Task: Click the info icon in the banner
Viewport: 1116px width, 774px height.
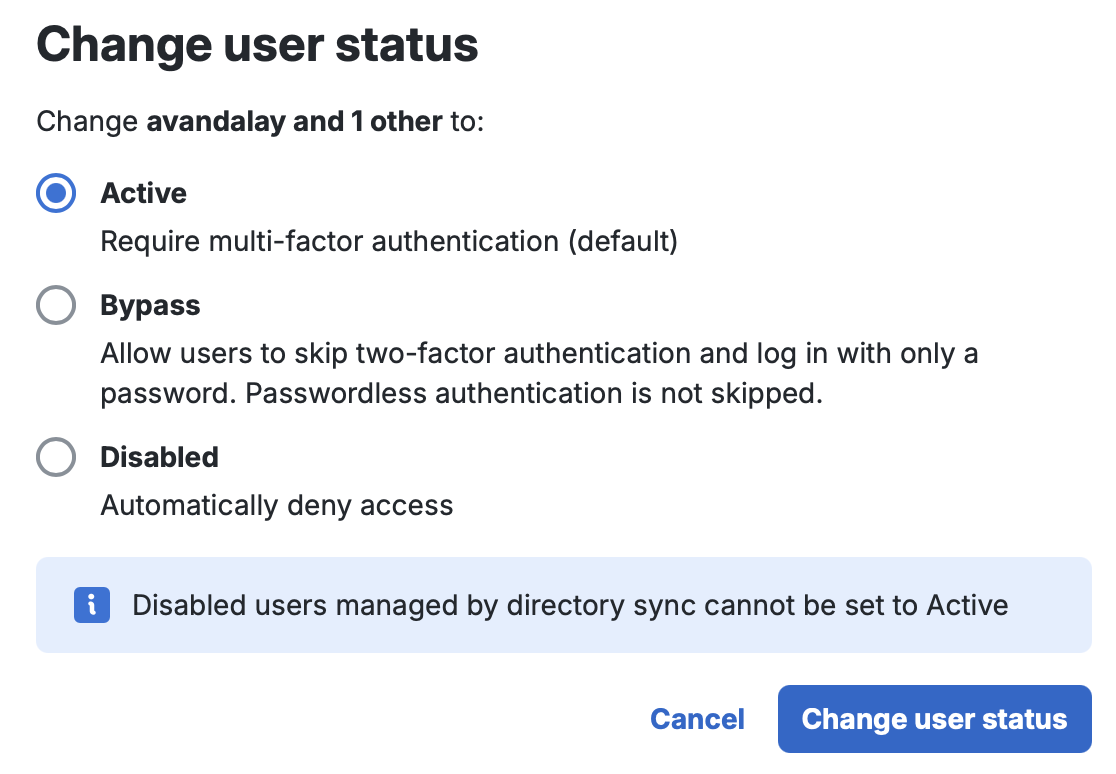Action: (x=91, y=605)
